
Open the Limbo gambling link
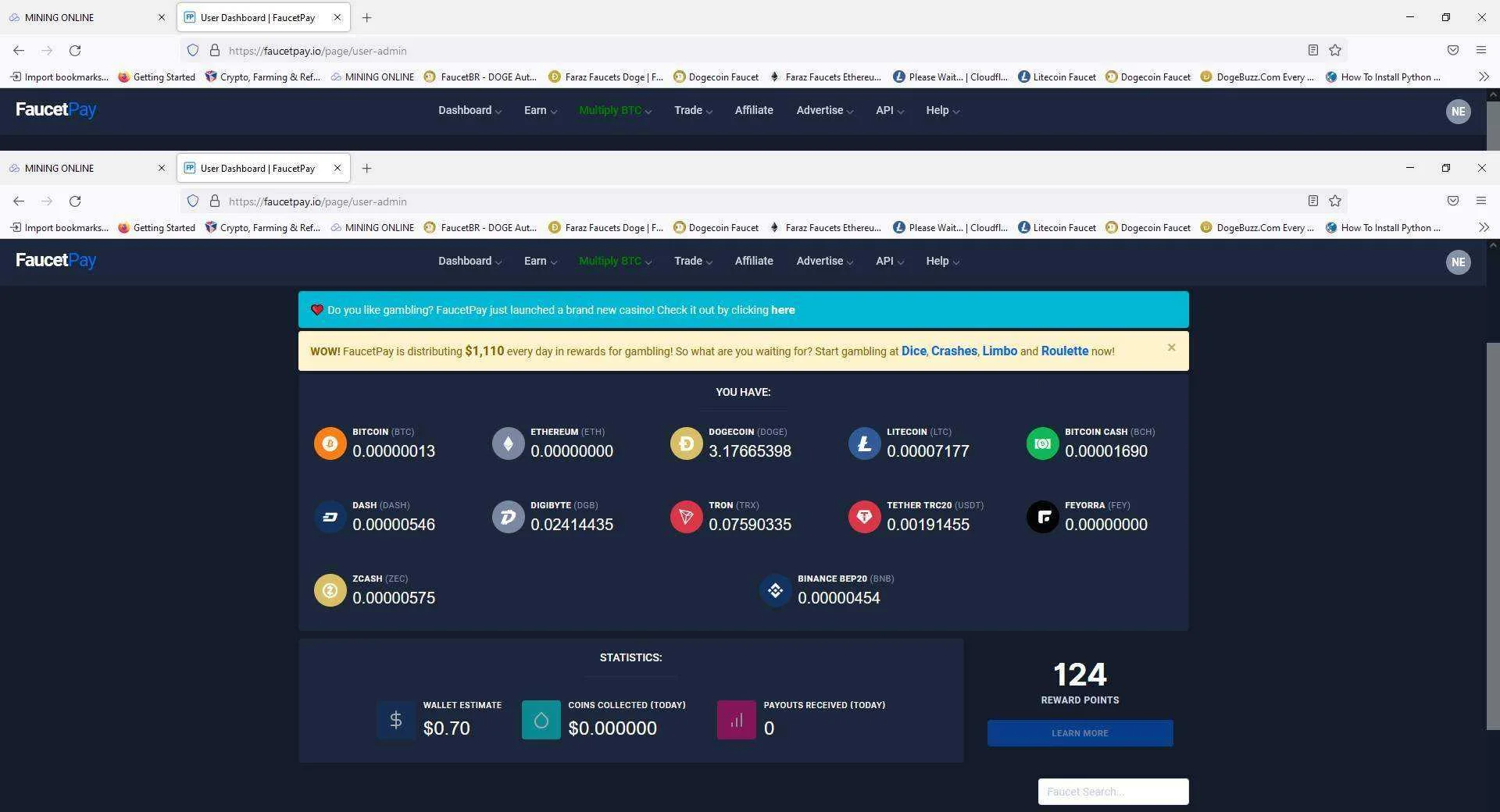tap(999, 351)
